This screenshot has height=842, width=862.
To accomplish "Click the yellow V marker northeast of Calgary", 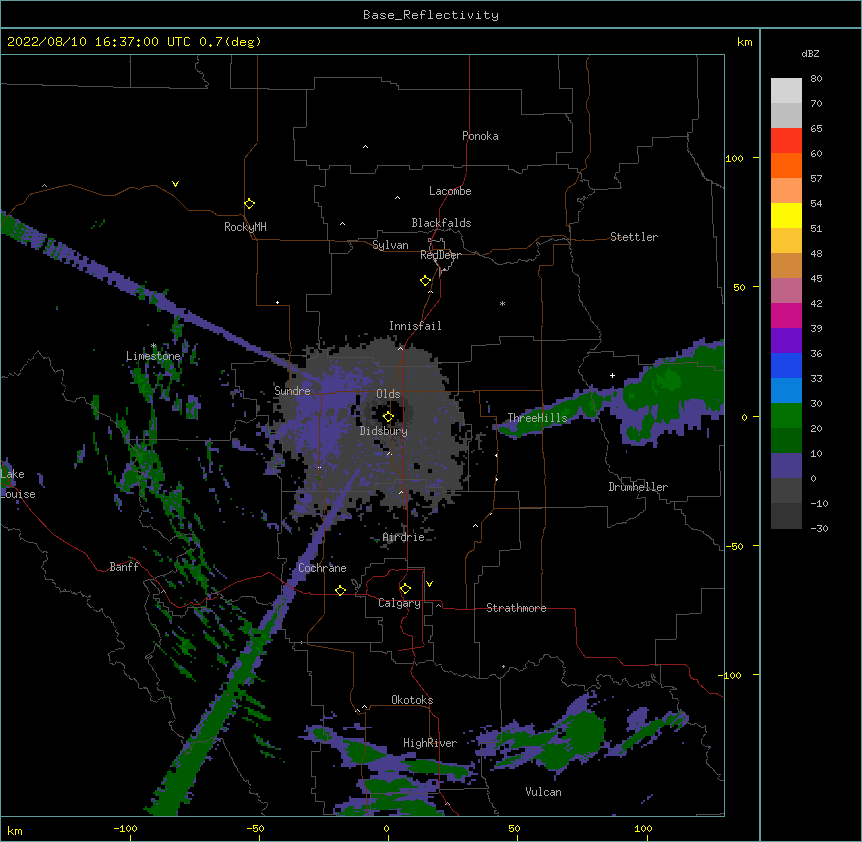I will coord(429,584).
